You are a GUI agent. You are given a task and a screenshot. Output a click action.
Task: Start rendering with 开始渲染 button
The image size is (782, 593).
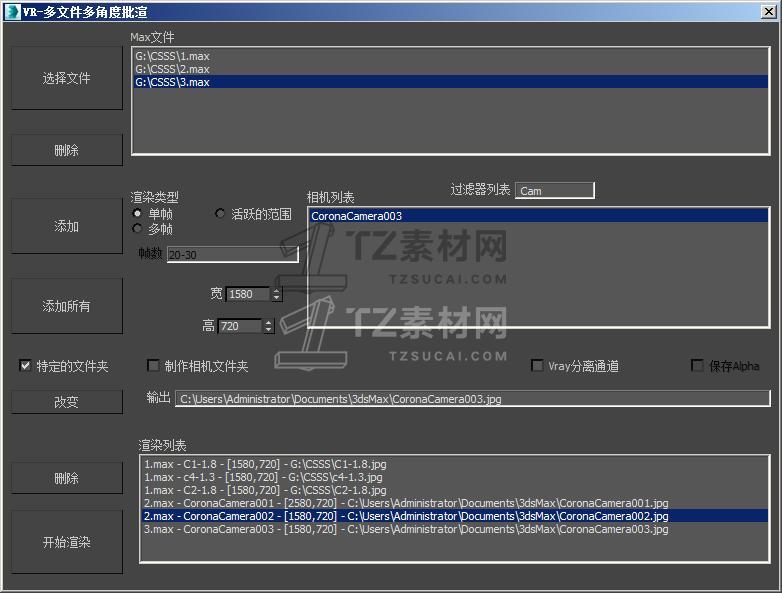pyautogui.click(x=67, y=542)
